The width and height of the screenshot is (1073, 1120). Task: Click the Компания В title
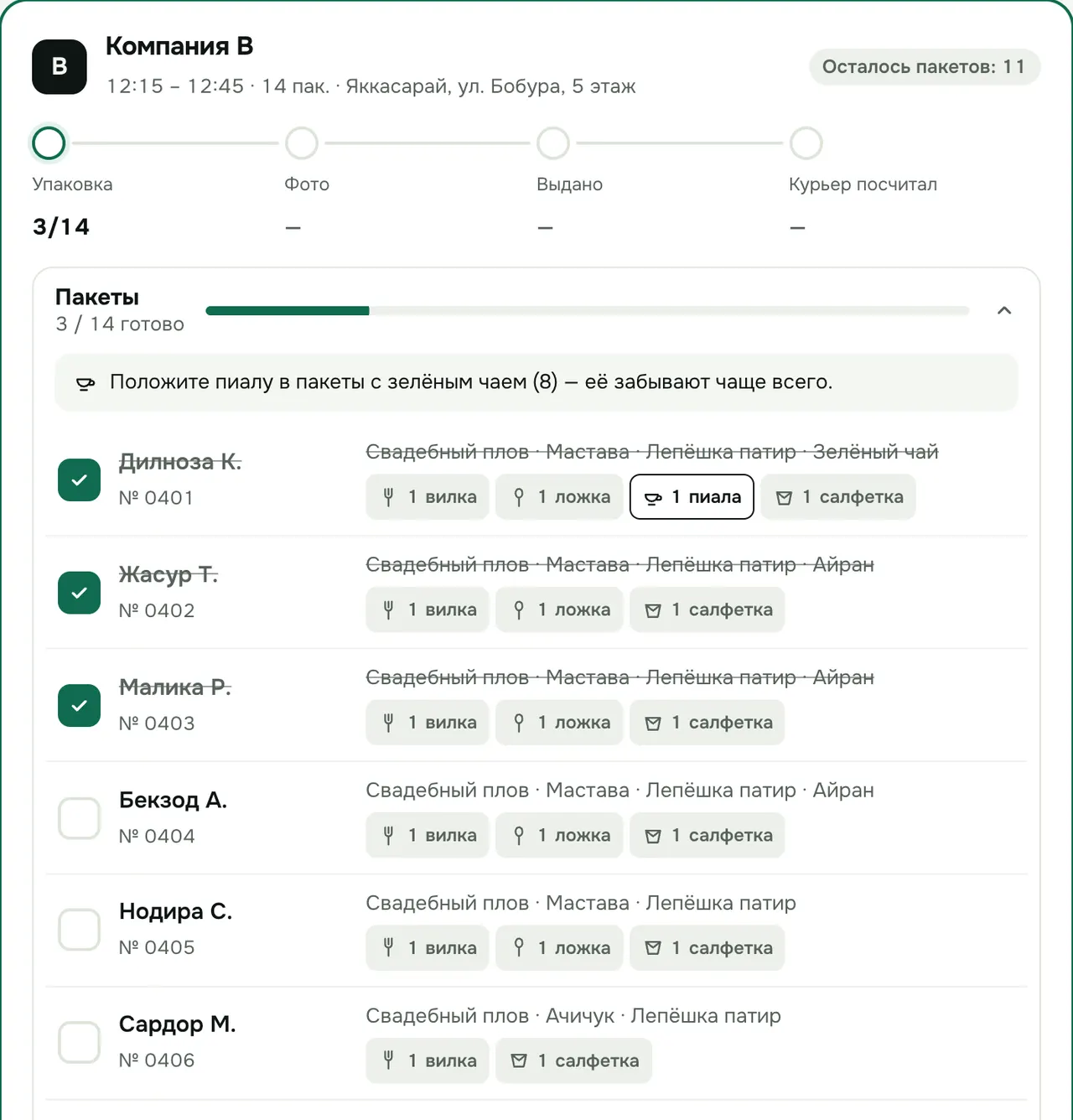pos(179,46)
